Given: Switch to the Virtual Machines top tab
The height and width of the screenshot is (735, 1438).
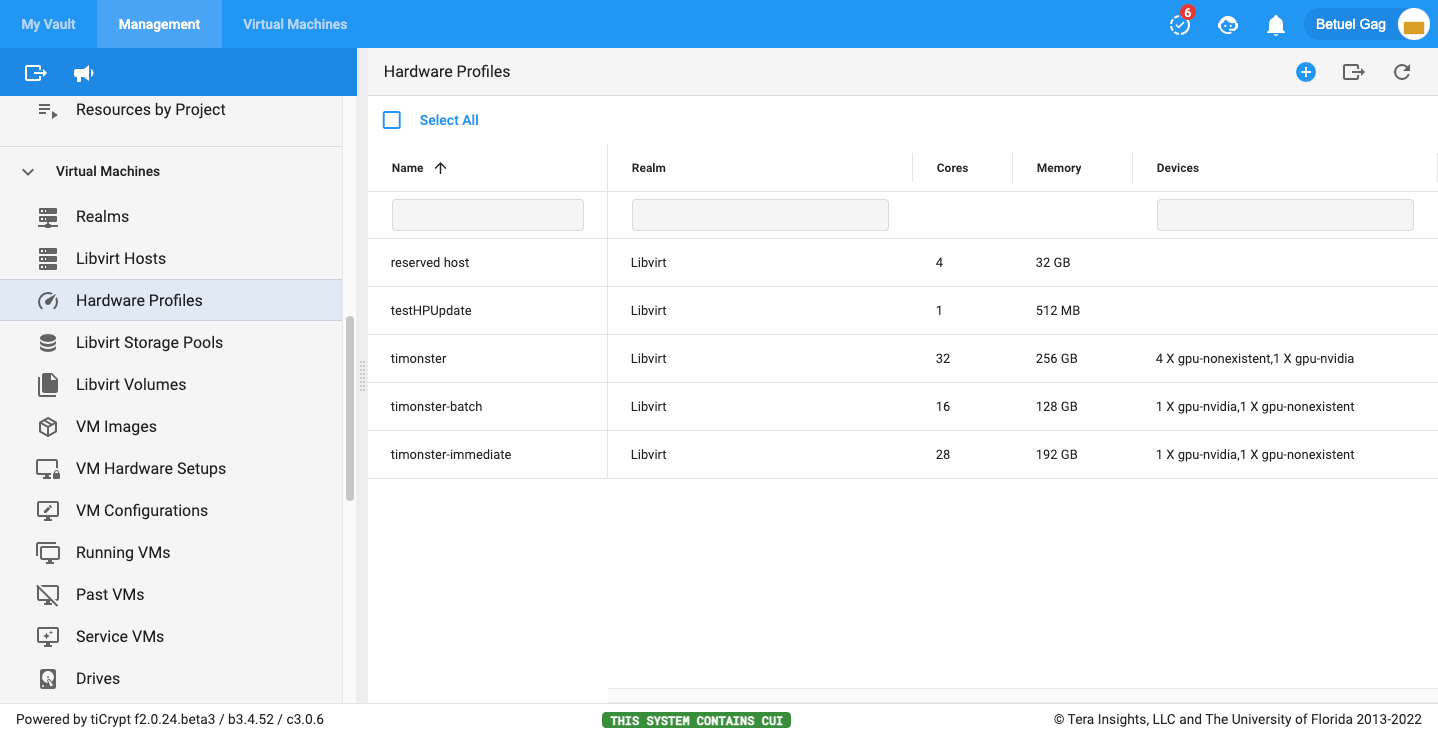Looking at the screenshot, I should pyautogui.click(x=295, y=24).
